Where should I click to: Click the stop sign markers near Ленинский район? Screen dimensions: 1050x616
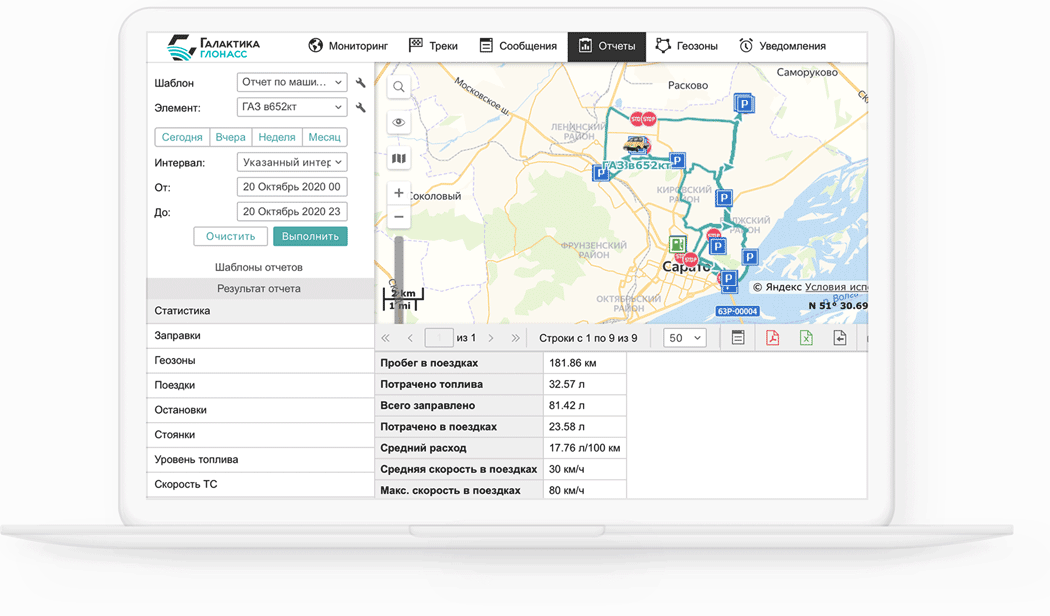point(643,119)
